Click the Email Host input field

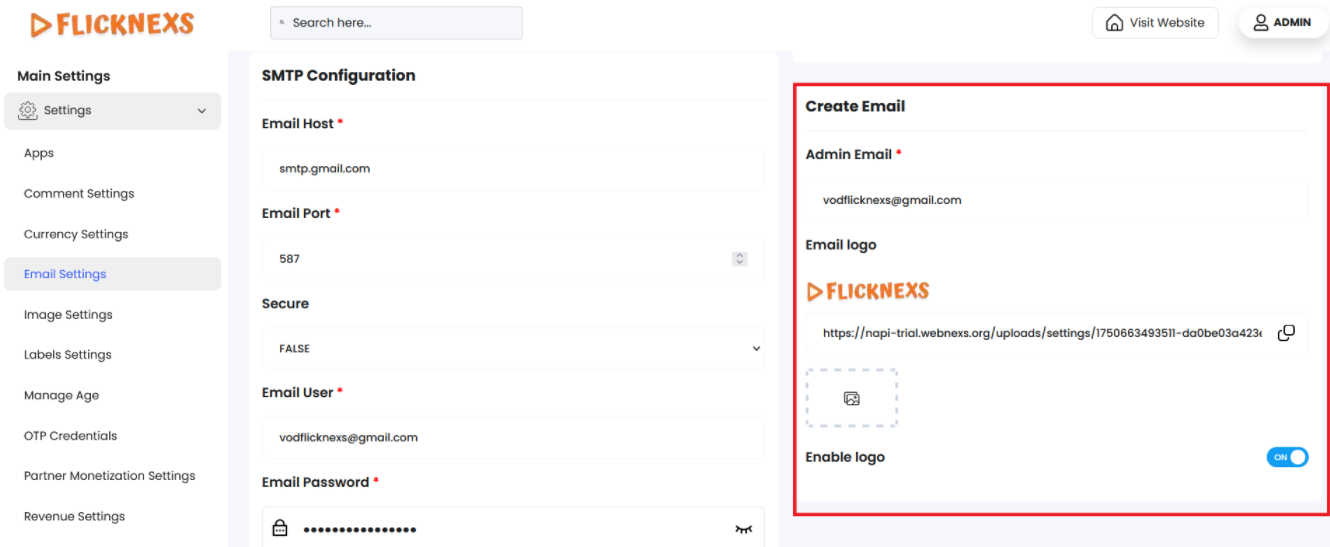[512, 169]
